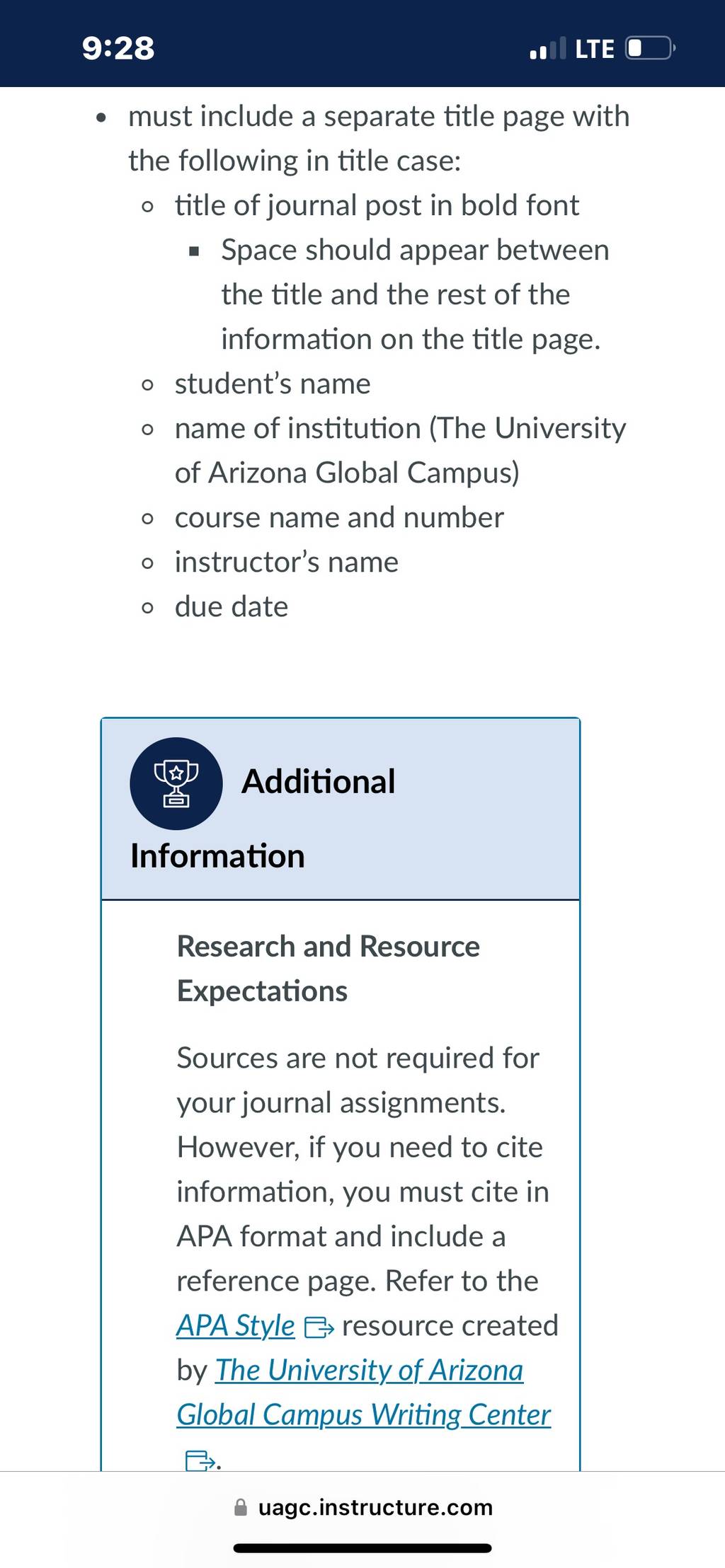725x1568 pixels.
Task: Click the trophy icon in Additional Information
Action: point(176,783)
